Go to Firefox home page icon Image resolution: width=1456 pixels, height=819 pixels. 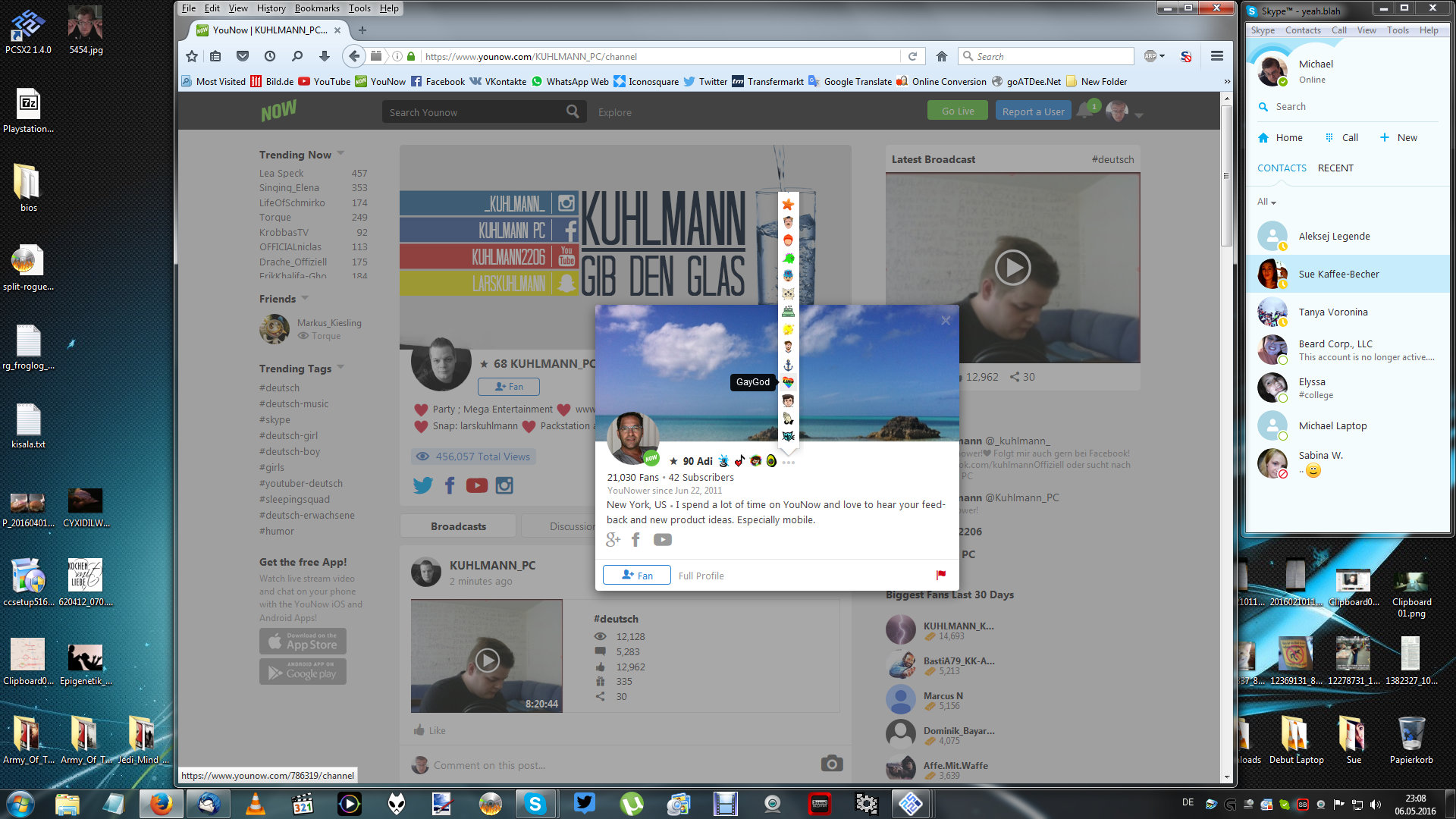942,56
